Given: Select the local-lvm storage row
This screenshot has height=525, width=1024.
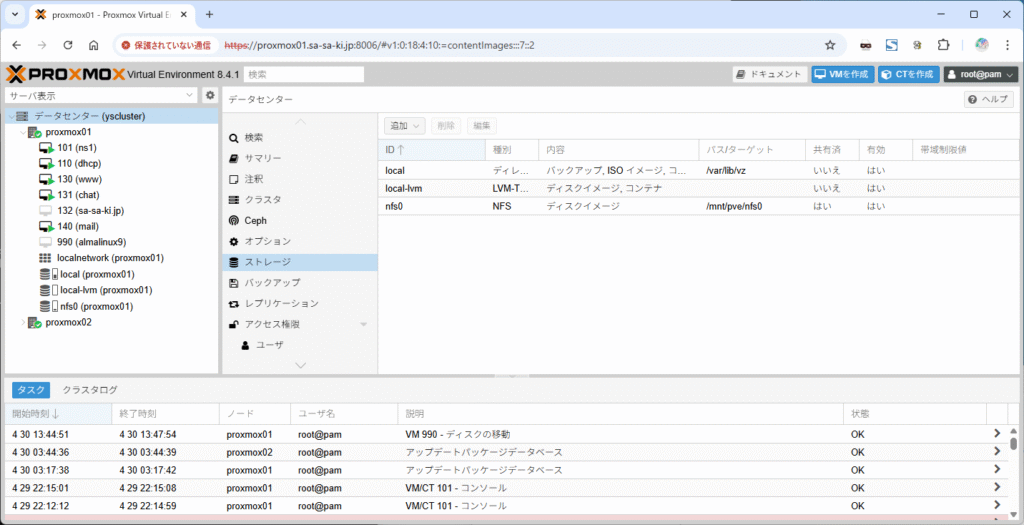Looking at the screenshot, I should (x=699, y=188).
